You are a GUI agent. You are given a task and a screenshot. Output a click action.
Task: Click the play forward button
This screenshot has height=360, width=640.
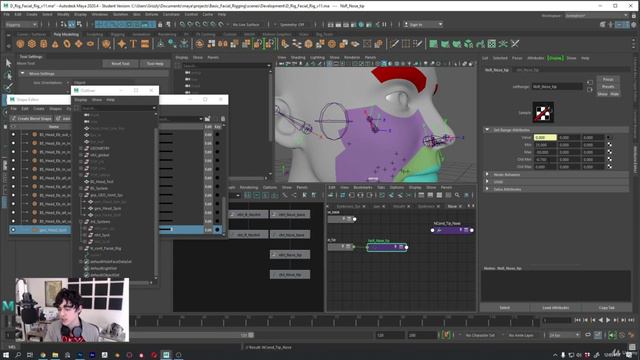pos(608,320)
